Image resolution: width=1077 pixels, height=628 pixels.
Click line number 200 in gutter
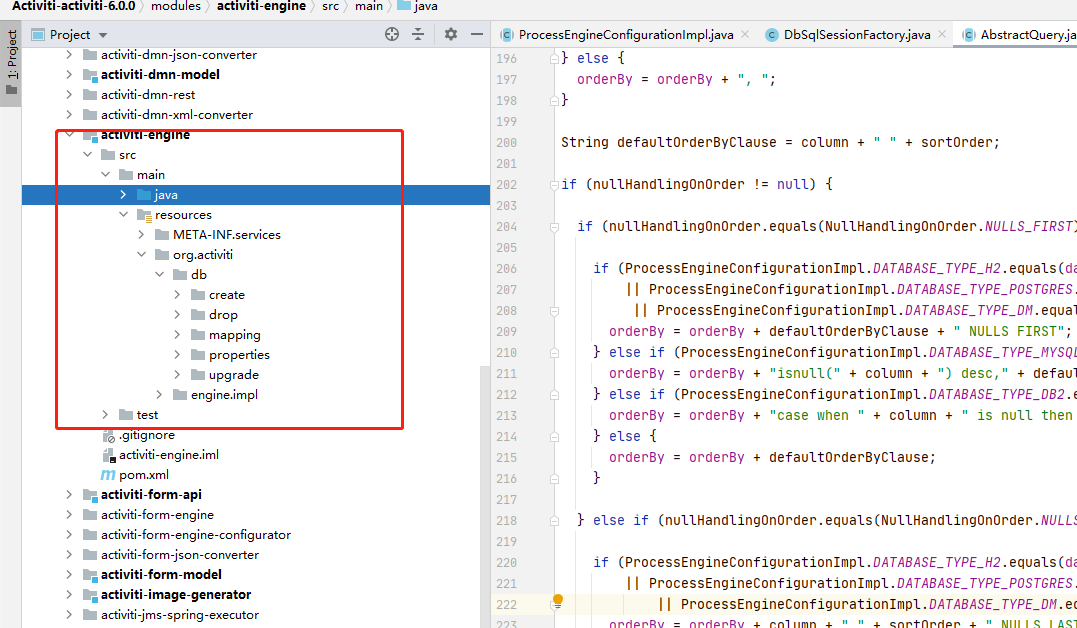pyautogui.click(x=506, y=142)
